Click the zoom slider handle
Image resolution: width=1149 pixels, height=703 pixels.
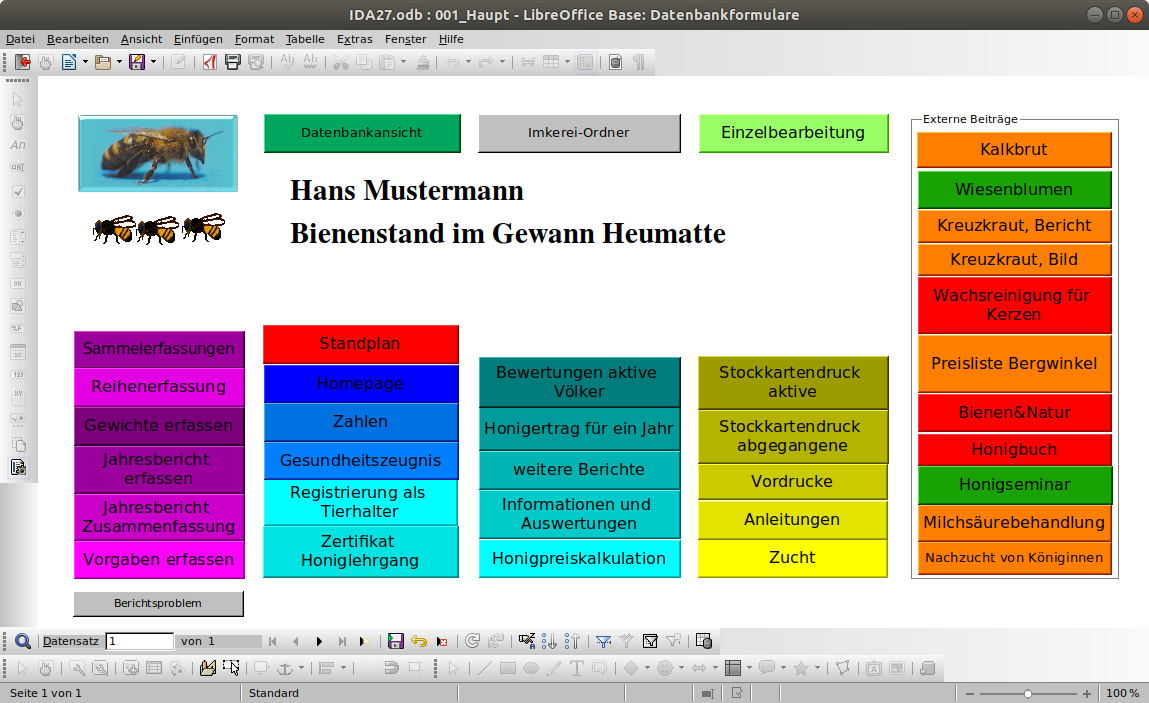click(1028, 693)
